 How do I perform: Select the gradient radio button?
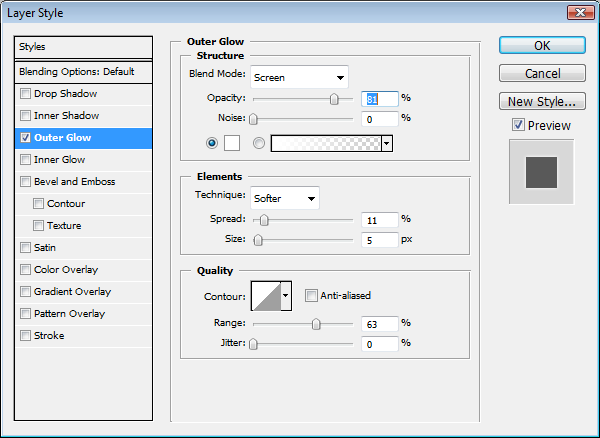coord(259,143)
